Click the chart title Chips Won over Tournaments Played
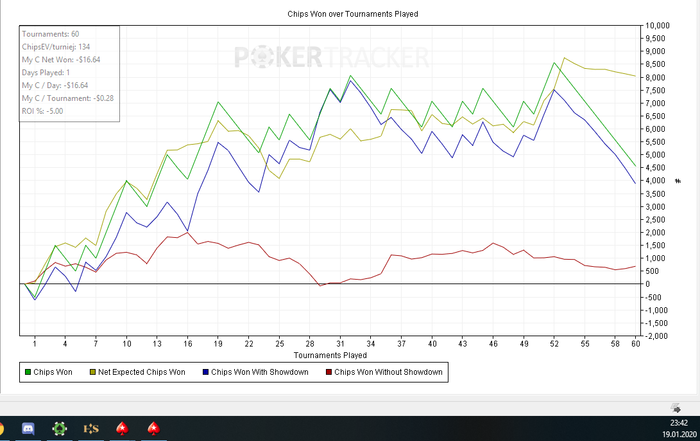The width and height of the screenshot is (700, 441). tap(353, 14)
